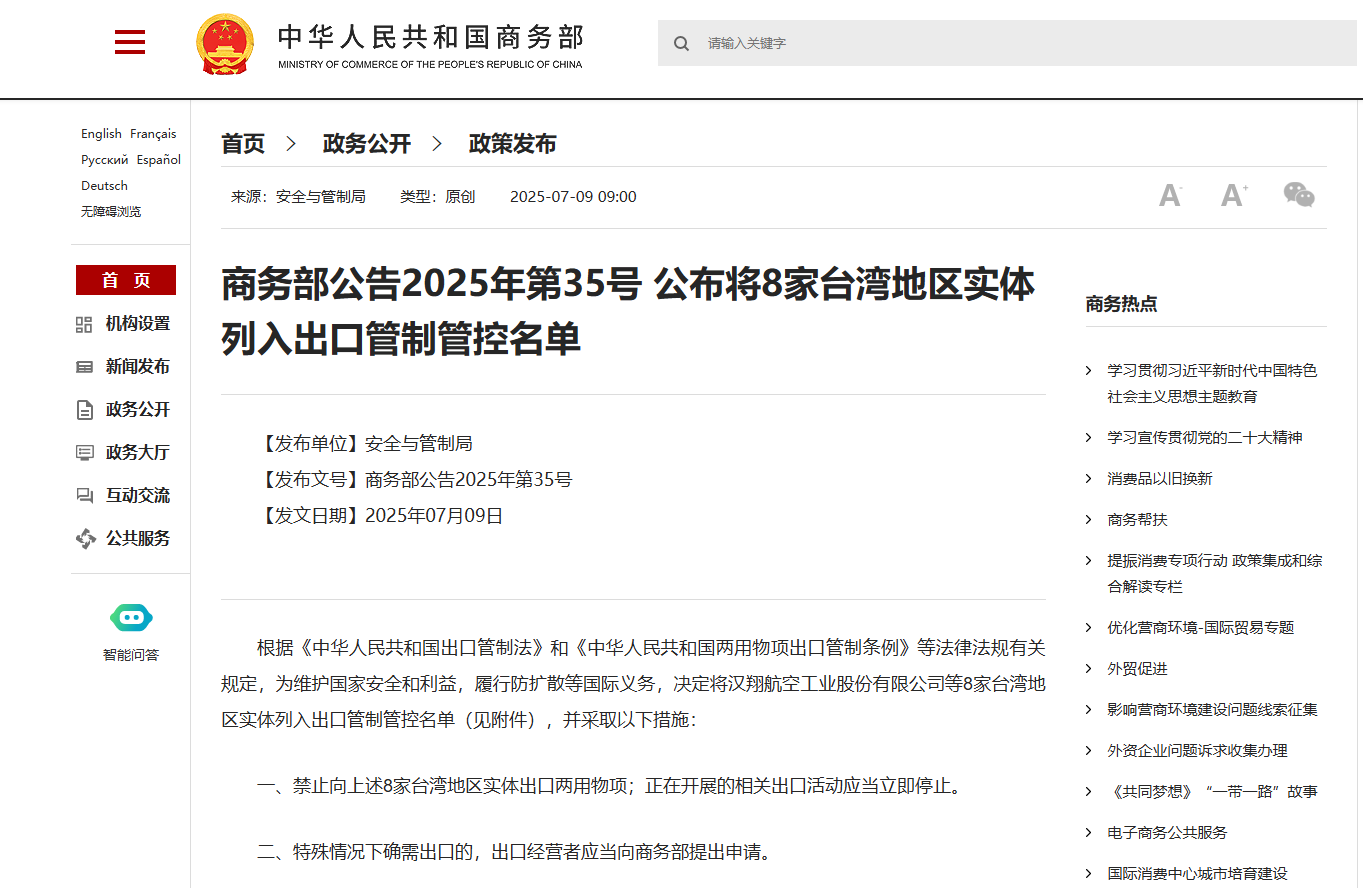Switch the site language to English
The width and height of the screenshot is (1363, 888).
point(101,134)
